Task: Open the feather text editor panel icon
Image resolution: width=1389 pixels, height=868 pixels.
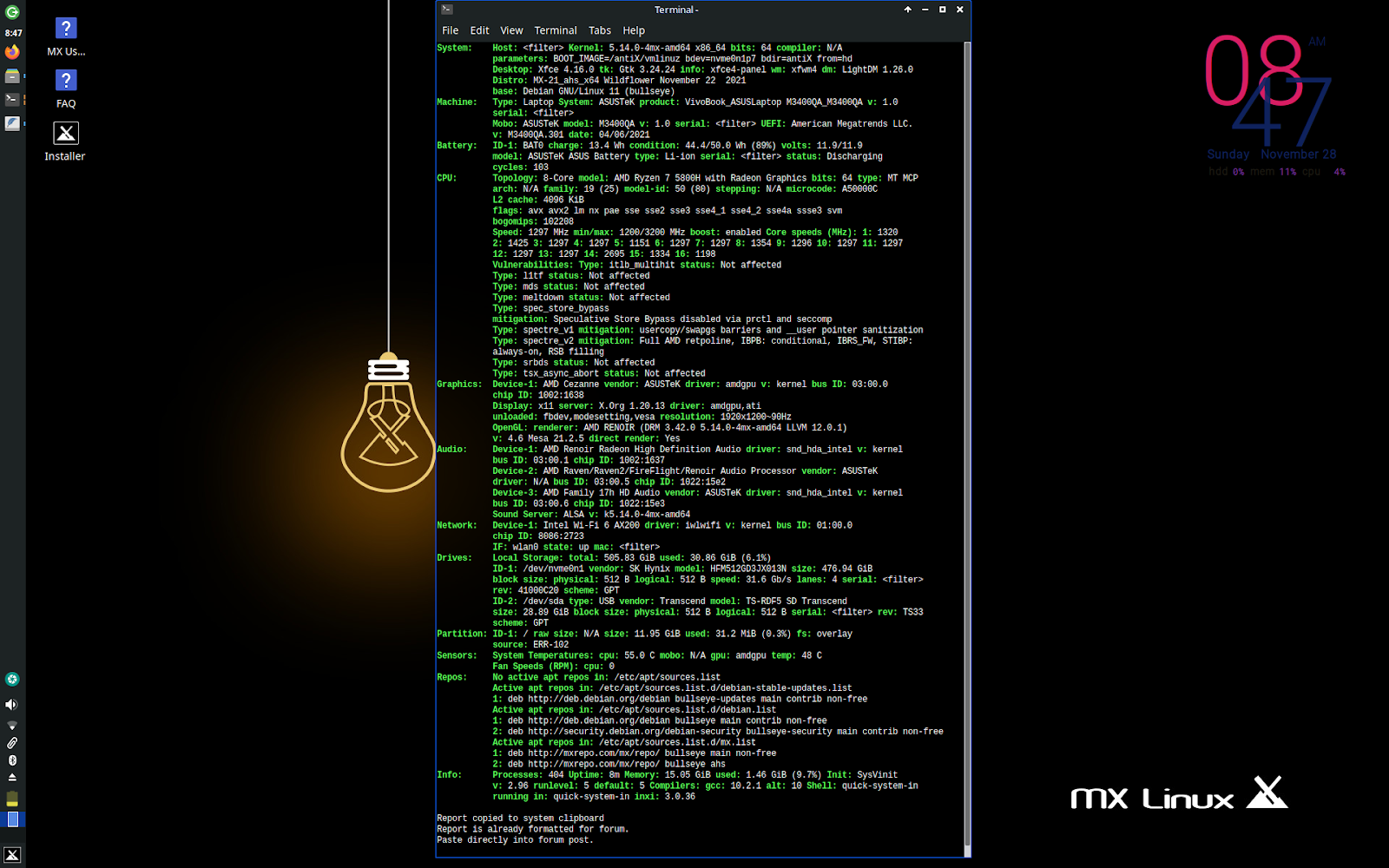Action: point(12,123)
